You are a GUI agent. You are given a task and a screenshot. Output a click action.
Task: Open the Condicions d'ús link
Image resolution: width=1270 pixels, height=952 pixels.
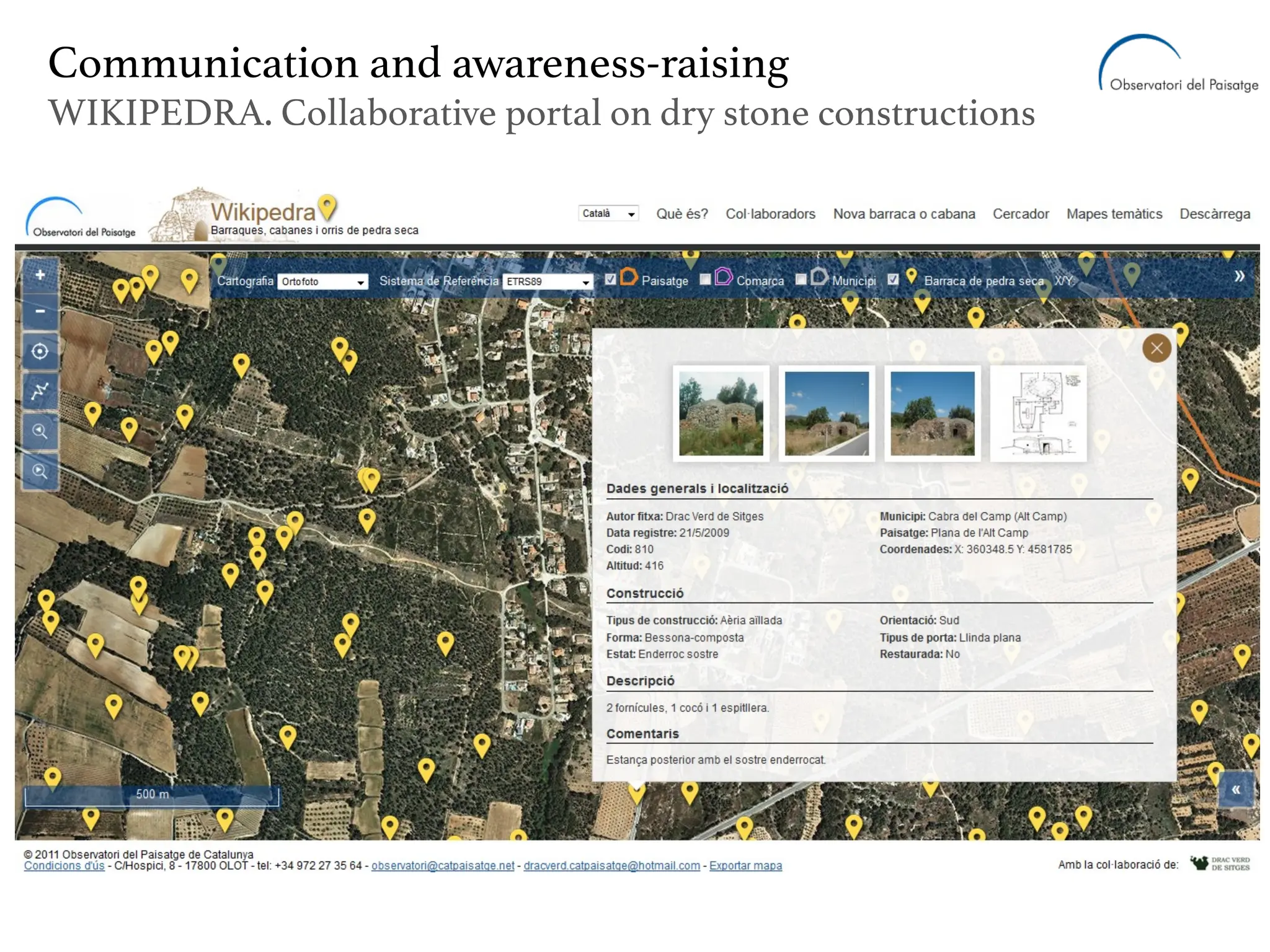(x=64, y=866)
